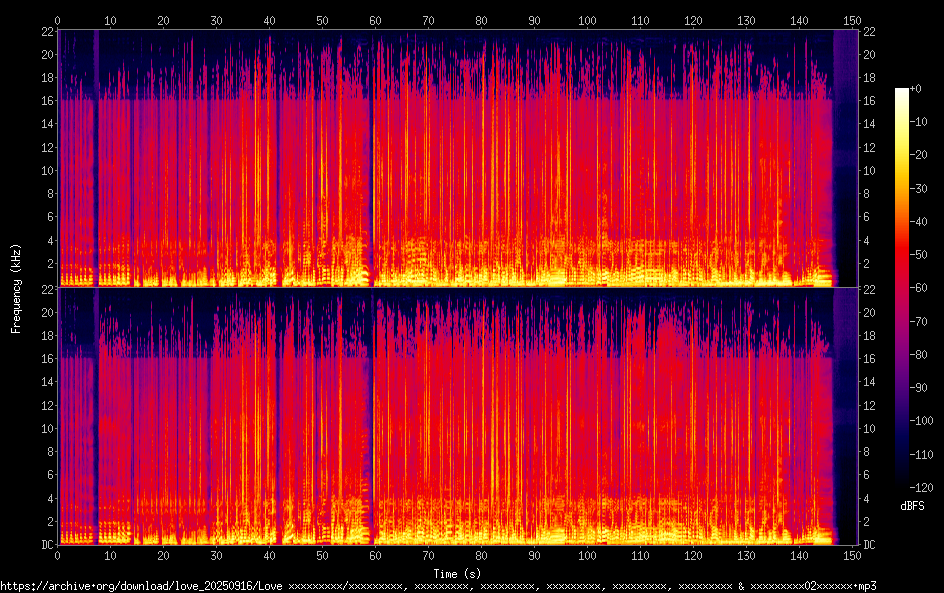Pick the +0 label on dBFS scale
Screen dimensions: 944x593
pyautogui.click(x=915, y=88)
